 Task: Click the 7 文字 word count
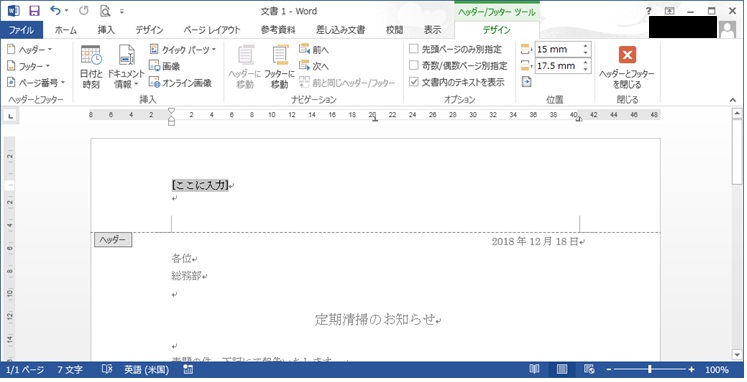click(70, 370)
